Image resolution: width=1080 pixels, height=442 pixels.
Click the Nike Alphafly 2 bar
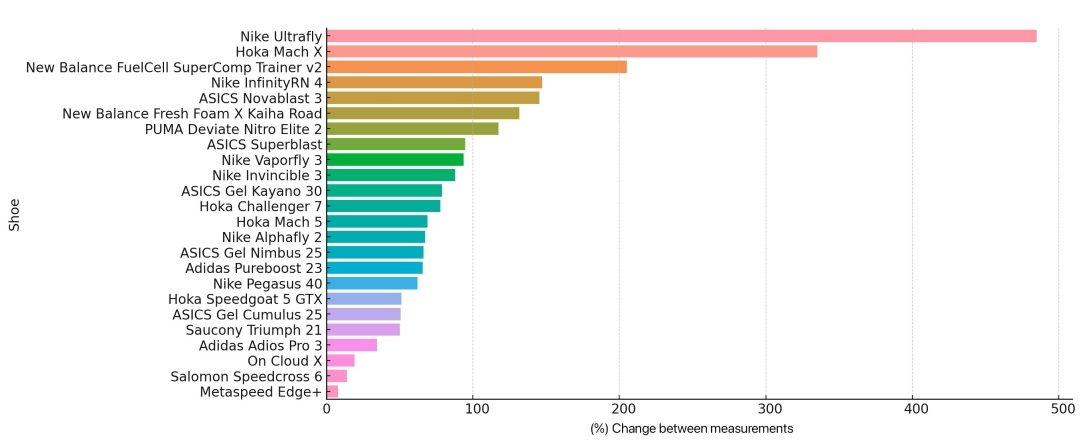click(376, 237)
